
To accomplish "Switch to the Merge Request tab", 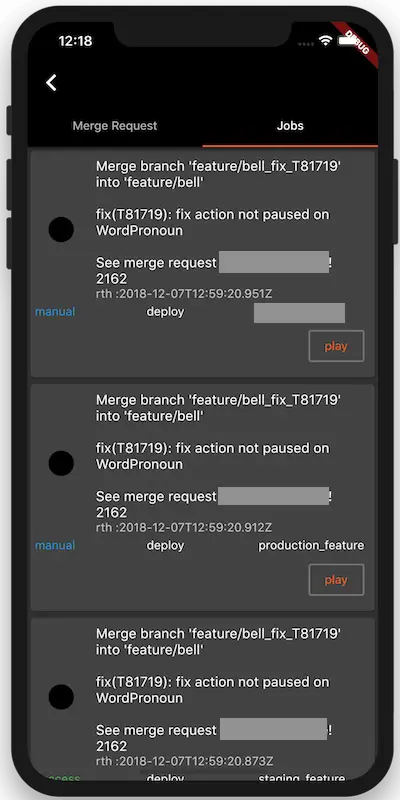I will coord(115,126).
